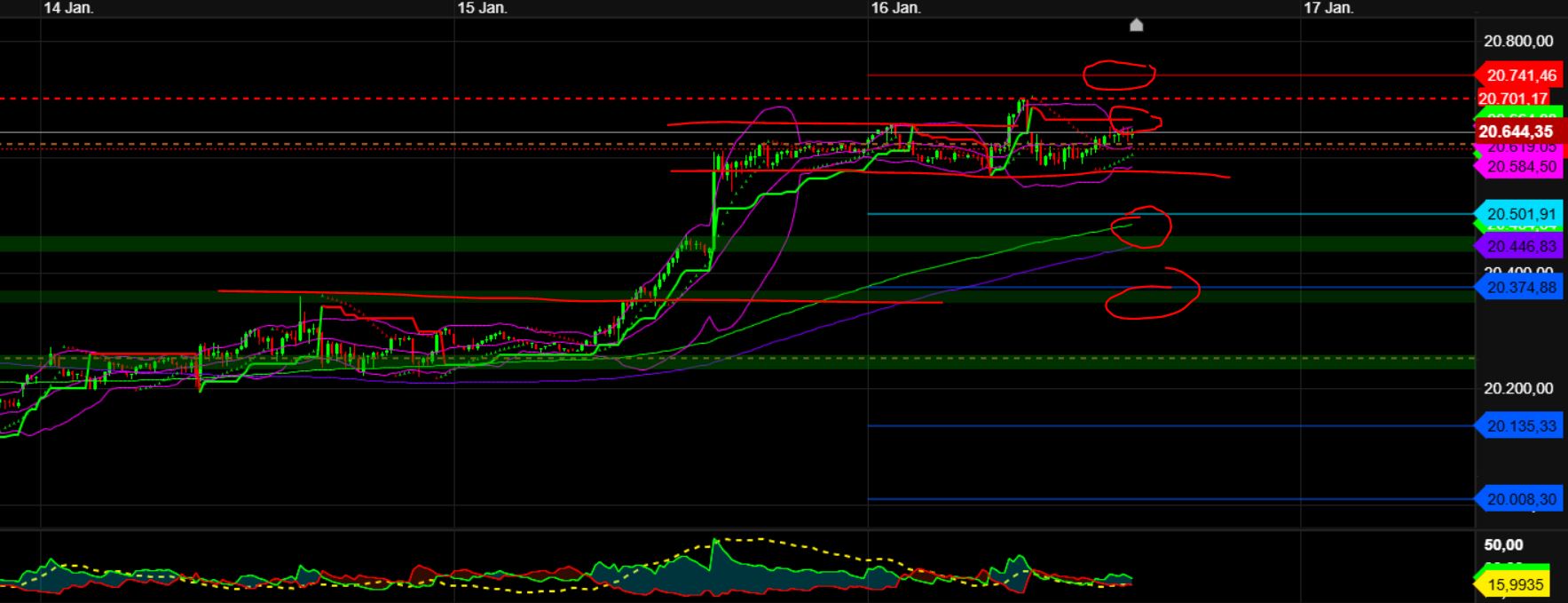Click the 14 Jan. date label
The width and height of the screenshot is (1568, 603).
tap(68, 8)
